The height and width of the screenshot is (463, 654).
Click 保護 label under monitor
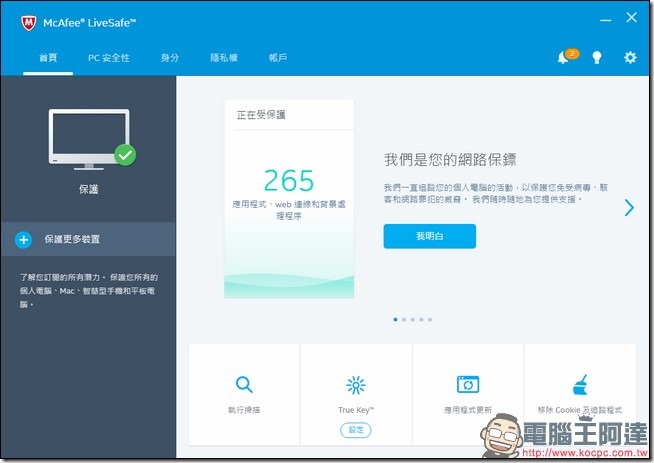89,189
